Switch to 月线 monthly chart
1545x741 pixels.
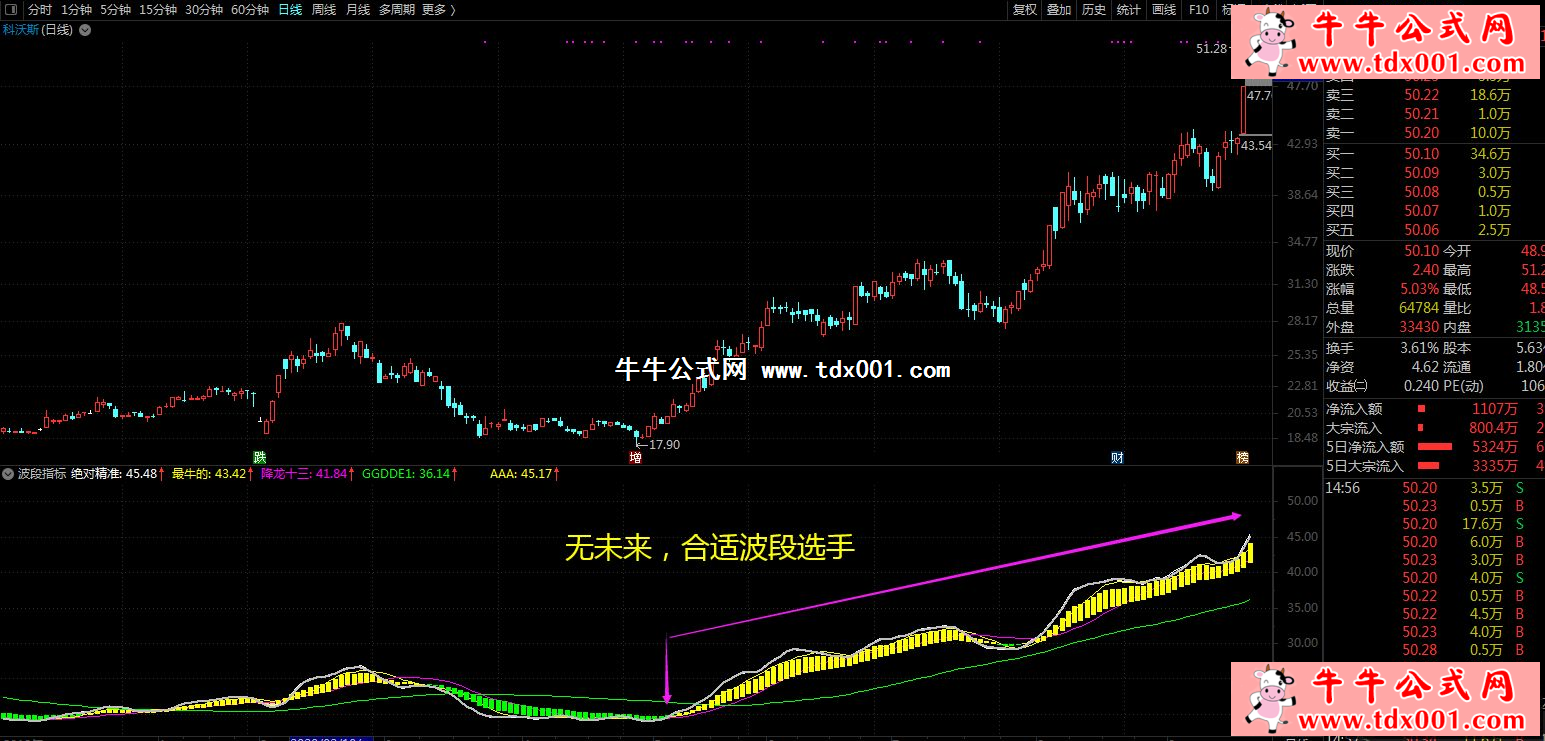pyautogui.click(x=357, y=10)
